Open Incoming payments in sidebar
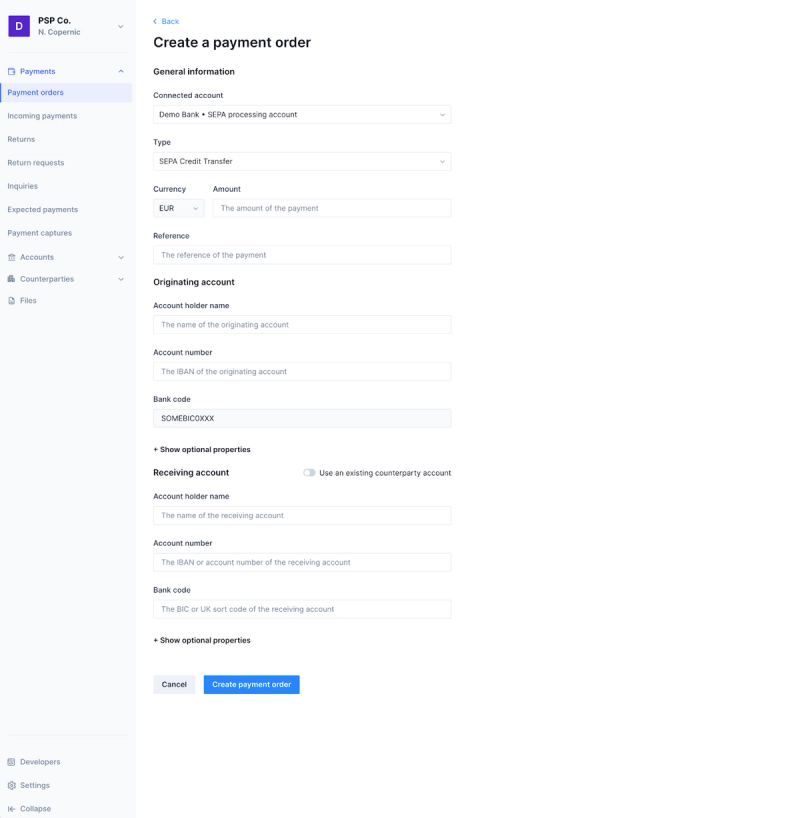This screenshot has width=800, height=818. [42, 116]
